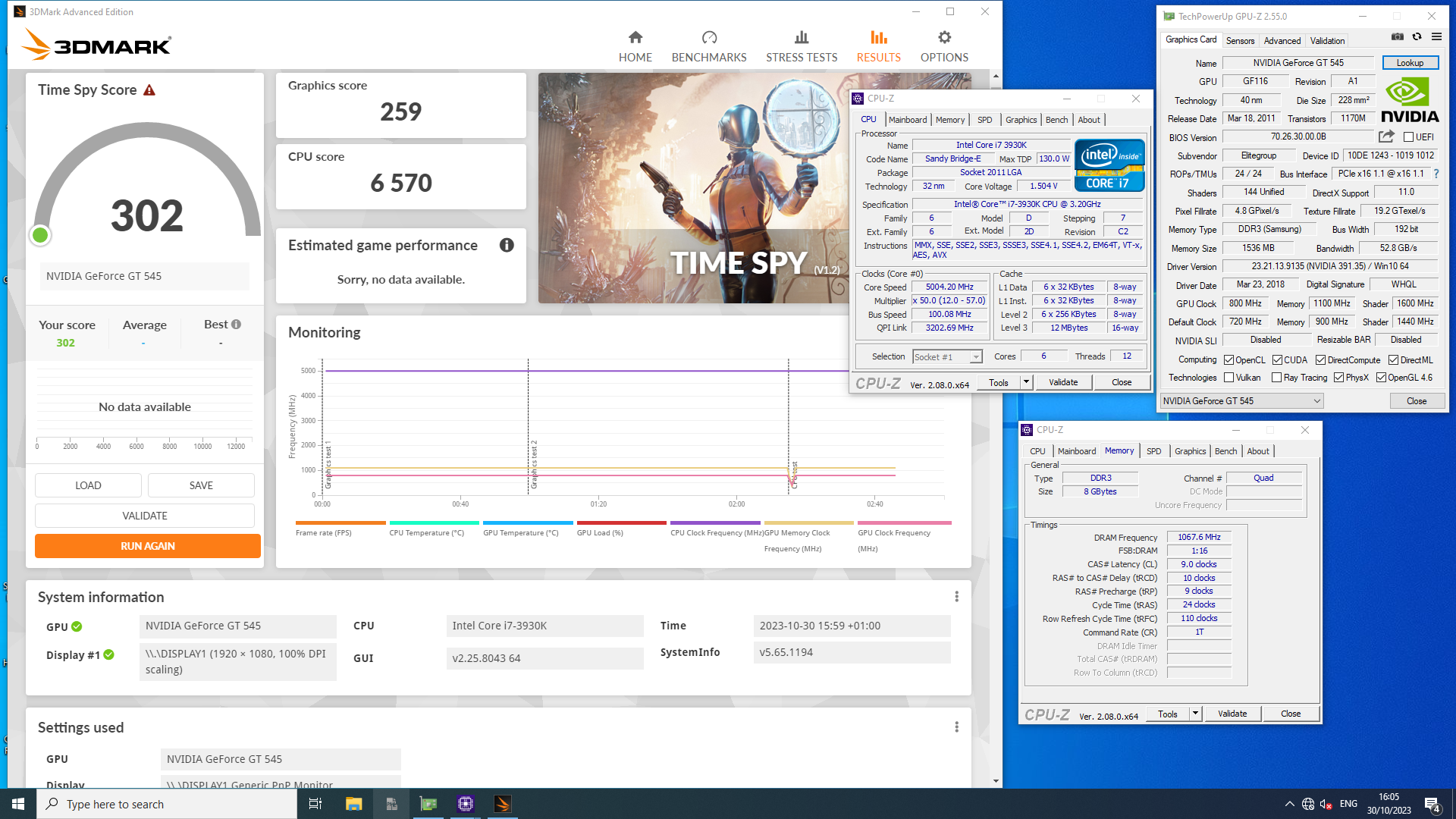Toggle the DirectCompute checkbox in GPU-Z
The image size is (1456, 819).
[1321, 360]
